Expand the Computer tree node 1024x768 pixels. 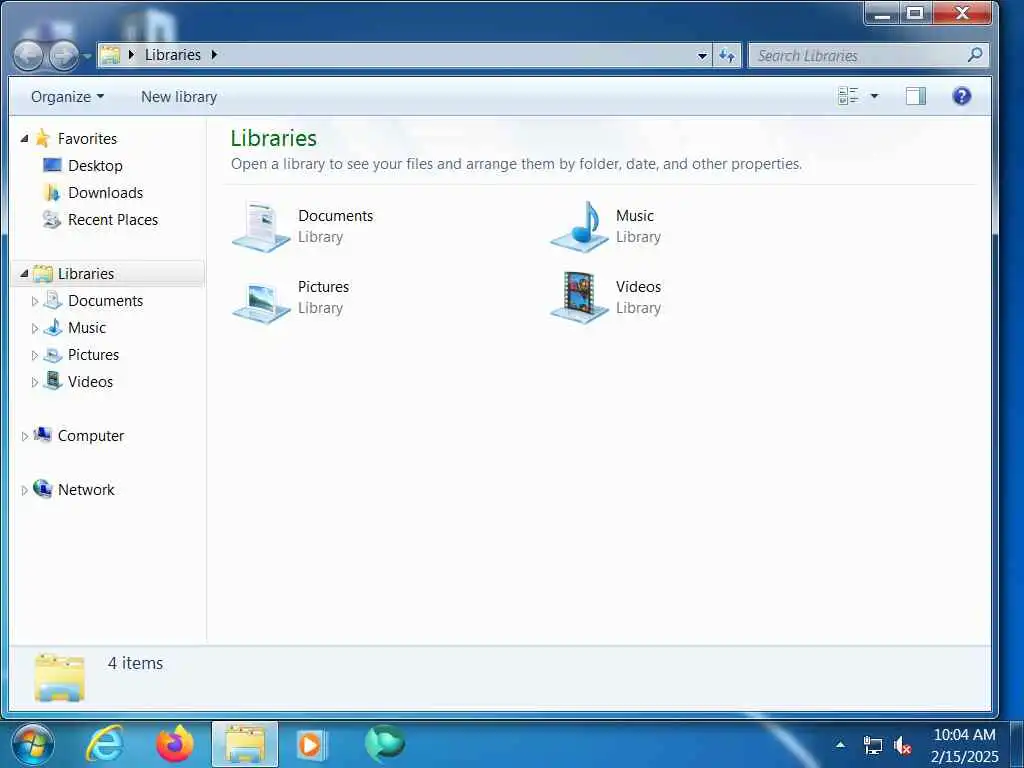(x=24, y=436)
